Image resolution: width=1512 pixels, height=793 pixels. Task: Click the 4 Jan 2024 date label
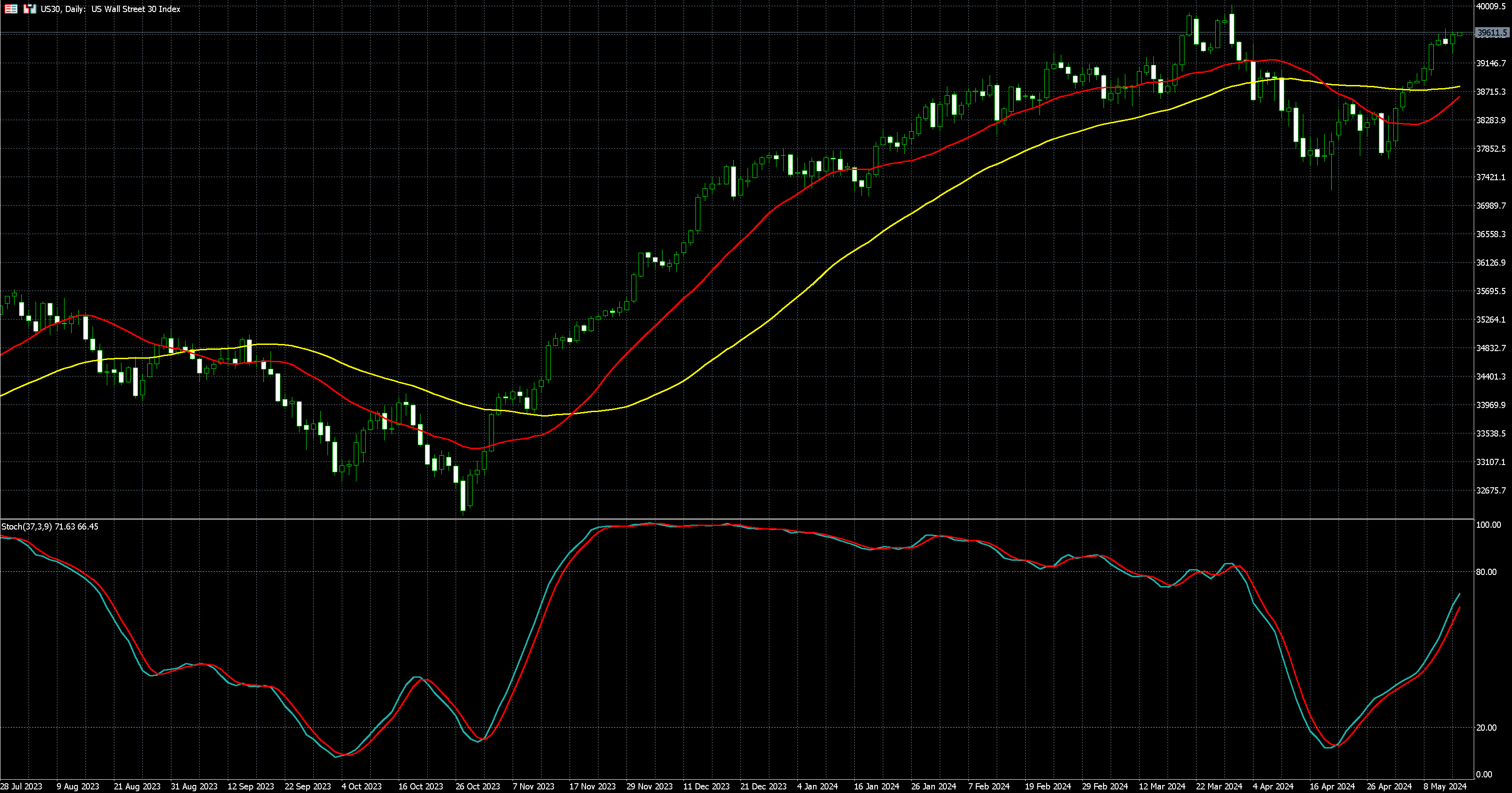pyautogui.click(x=817, y=786)
